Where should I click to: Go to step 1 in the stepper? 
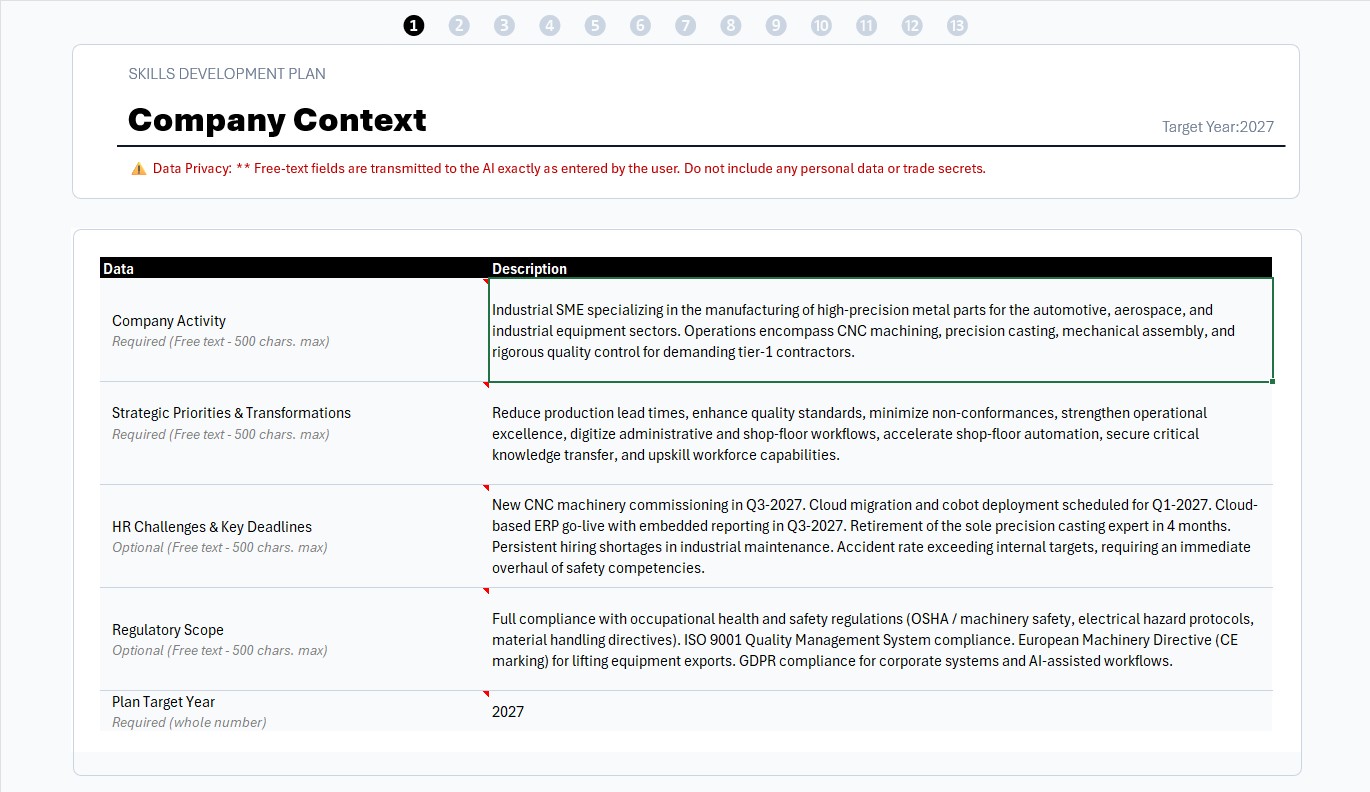click(414, 26)
